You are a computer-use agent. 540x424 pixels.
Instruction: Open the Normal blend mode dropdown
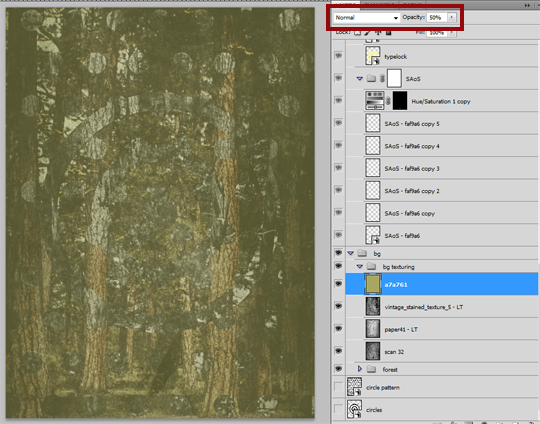coord(367,18)
